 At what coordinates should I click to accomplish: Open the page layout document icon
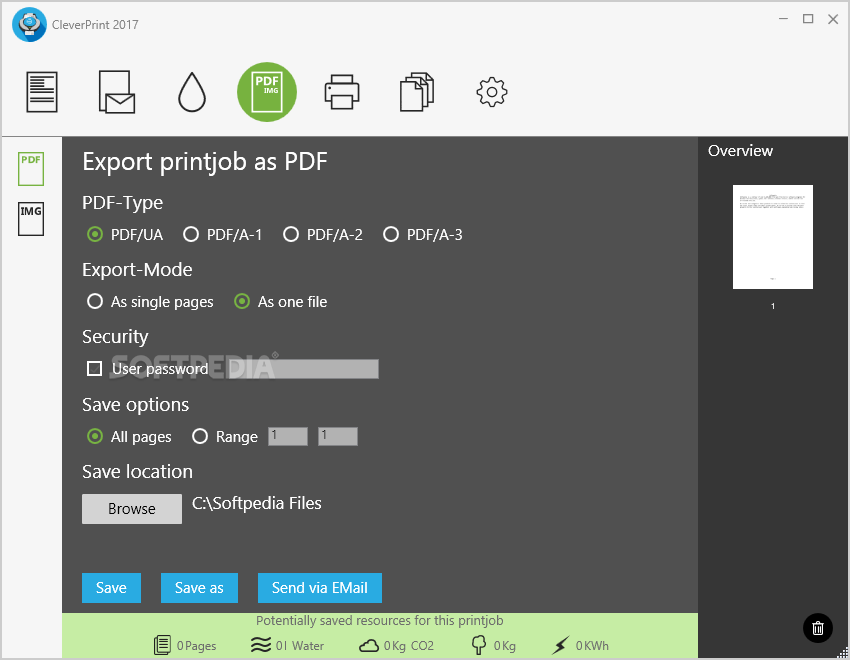[42, 92]
